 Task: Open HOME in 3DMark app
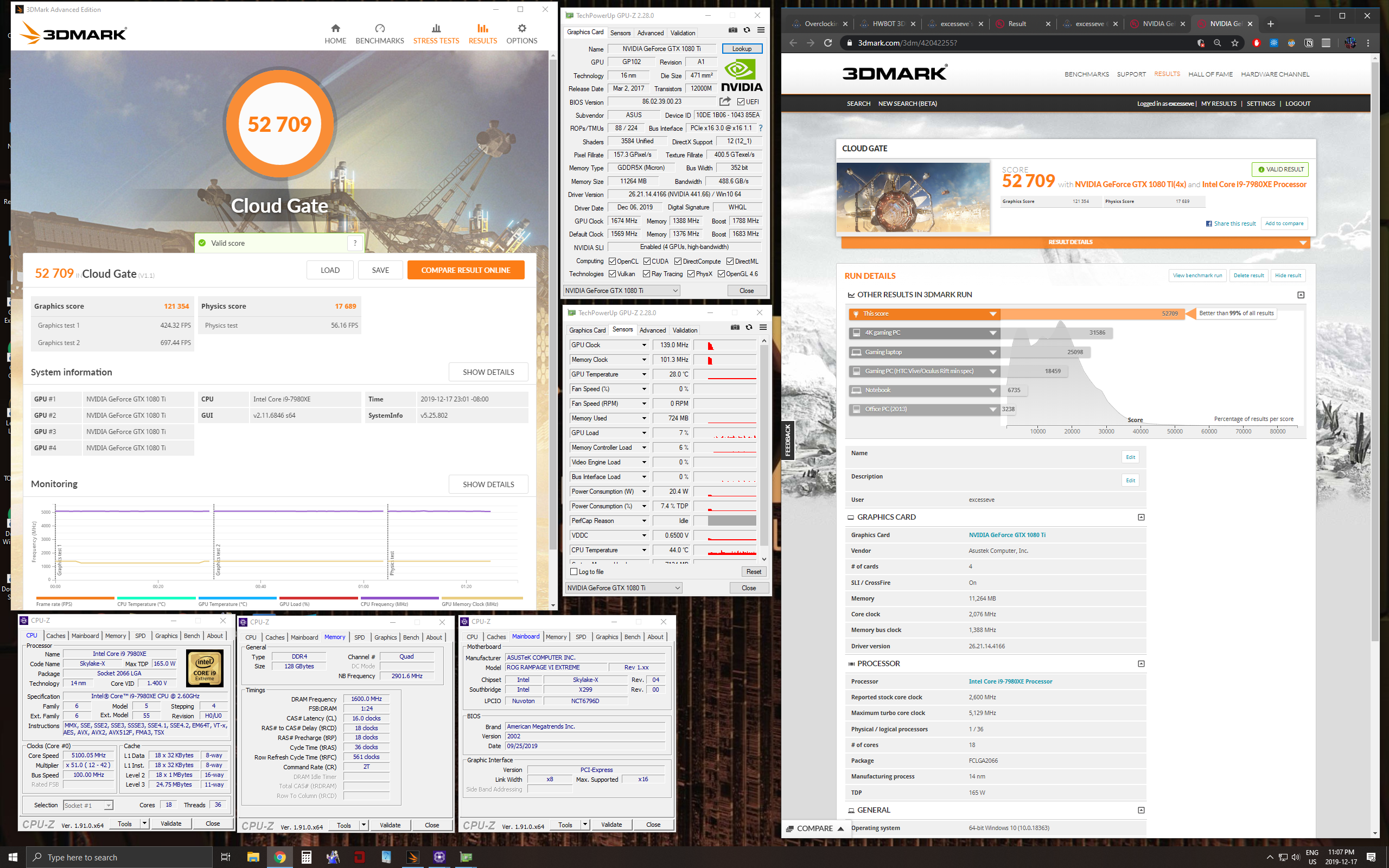(335, 34)
